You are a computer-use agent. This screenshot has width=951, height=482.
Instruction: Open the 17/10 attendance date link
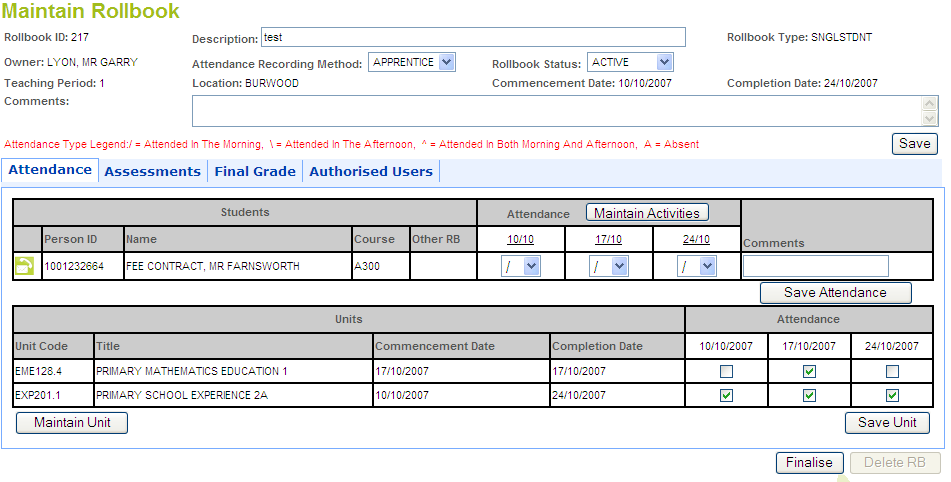pyautogui.click(x=608, y=239)
